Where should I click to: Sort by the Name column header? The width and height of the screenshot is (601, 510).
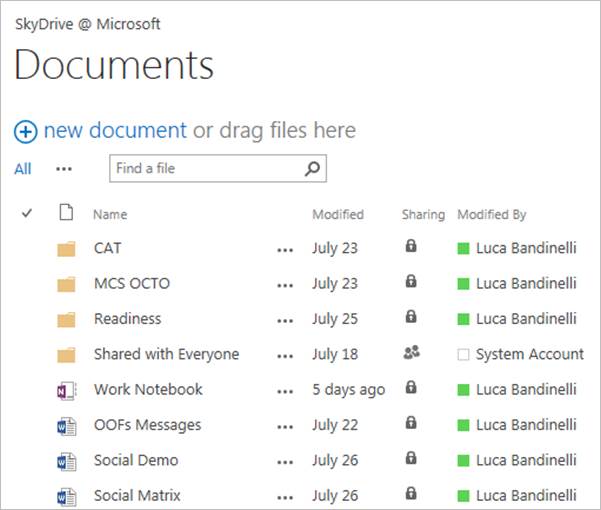click(110, 214)
